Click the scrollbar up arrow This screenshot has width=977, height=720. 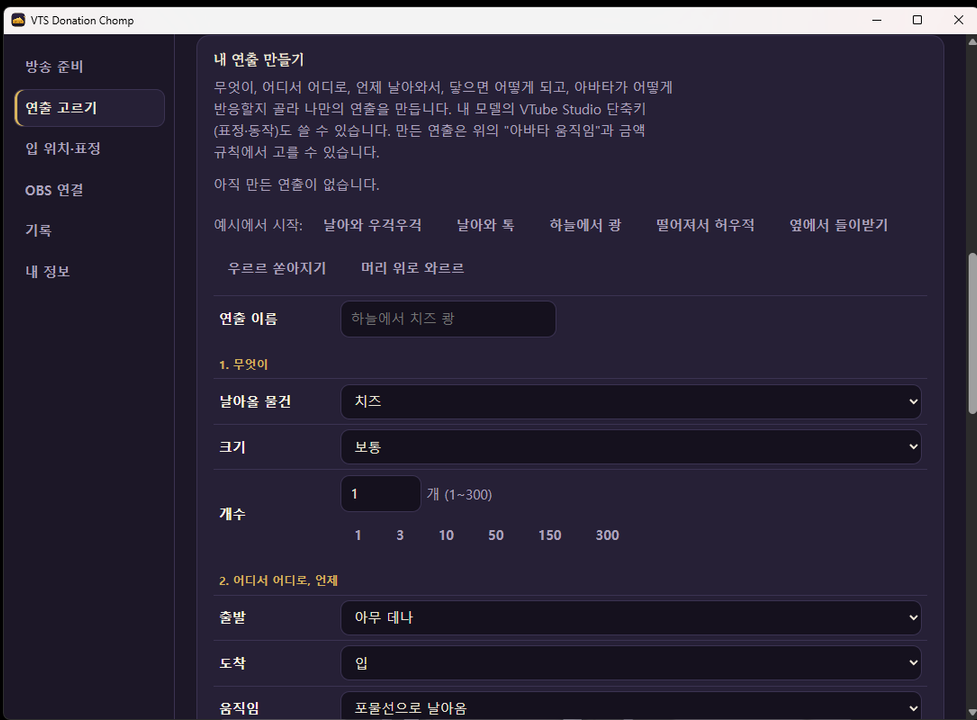coord(972,42)
